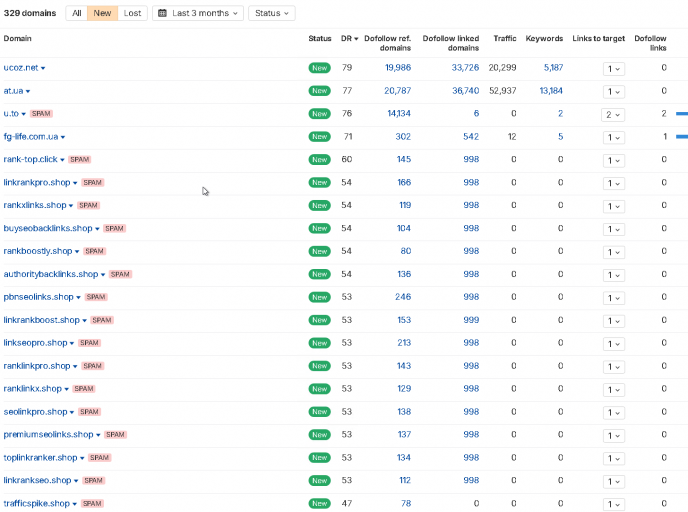The height and width of the screenshot is (512, 688).
Task: Click keywords value 13,184 for at.ua
Action: [551, 91]
